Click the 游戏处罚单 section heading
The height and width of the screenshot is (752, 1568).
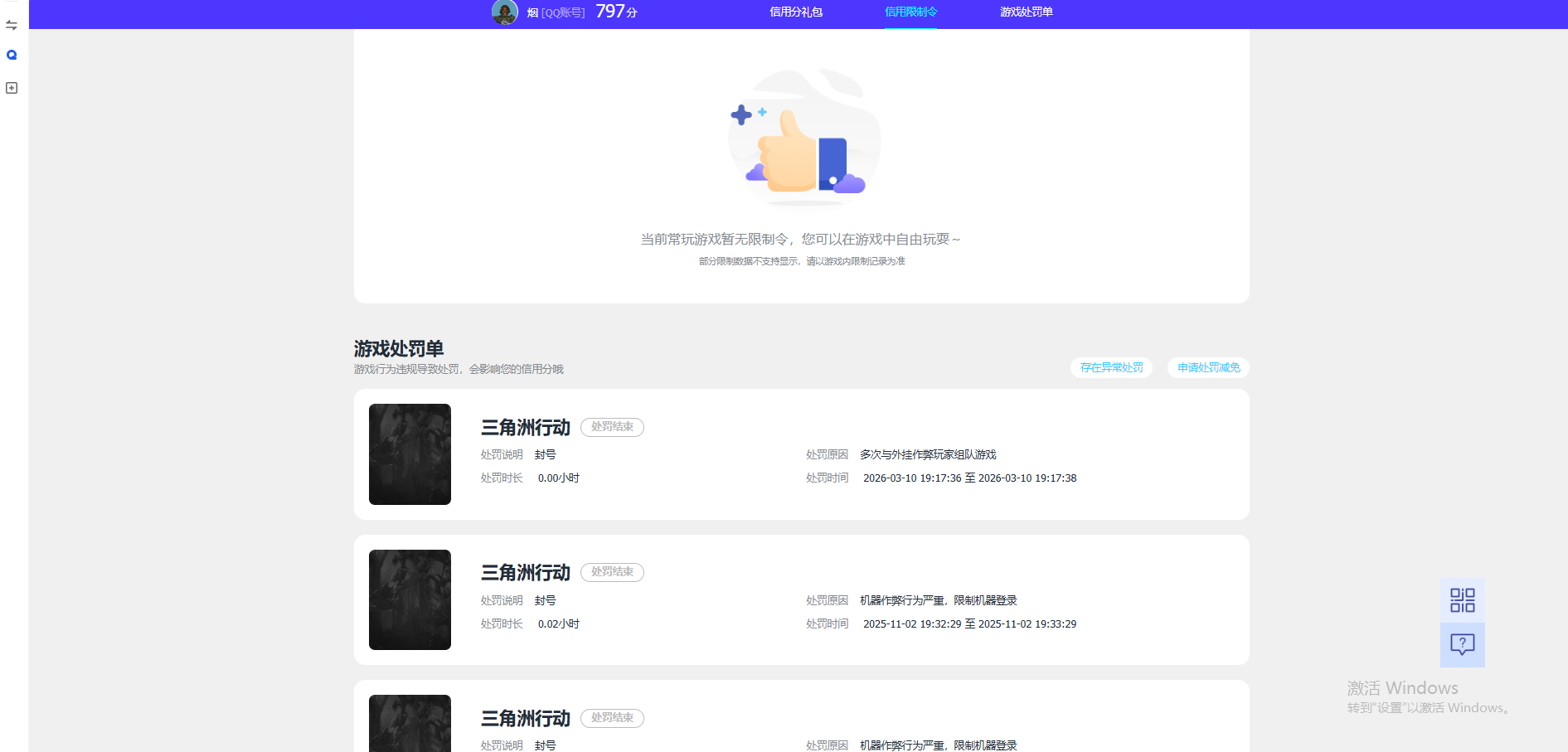pyautogui.click(x=399, y=348)
